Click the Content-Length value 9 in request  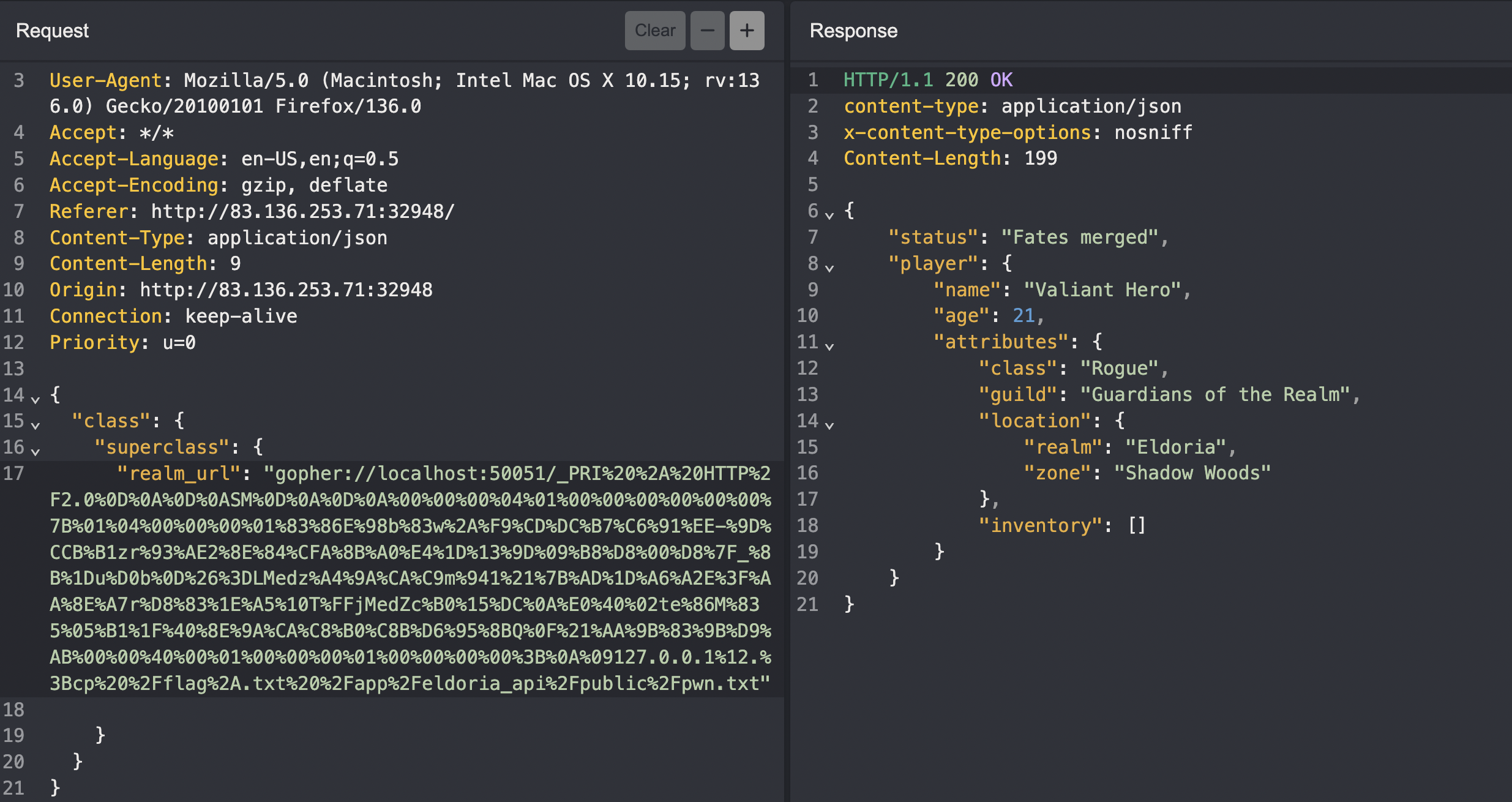(x=235, y=263)
